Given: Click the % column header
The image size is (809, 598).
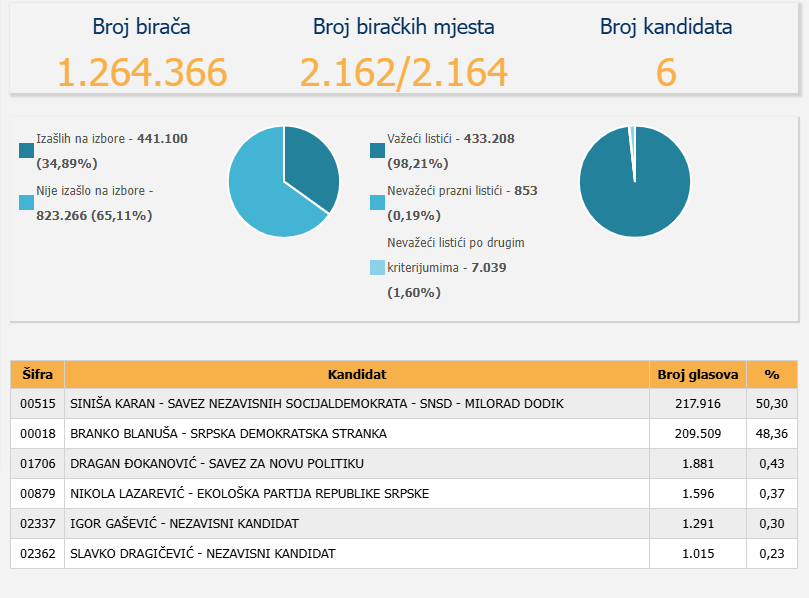Looking at the screenshot, I should 772,375.
